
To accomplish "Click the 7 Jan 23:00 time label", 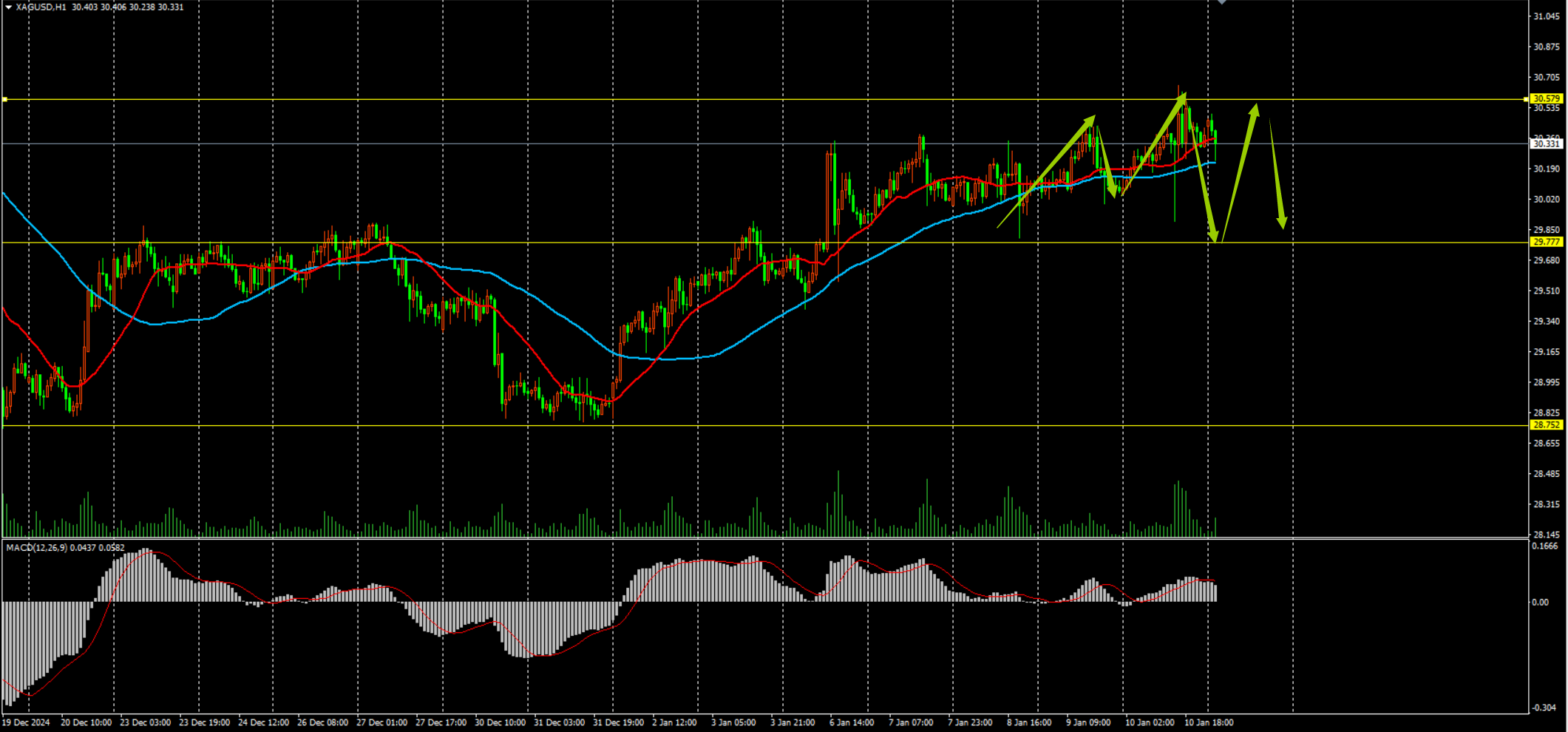I will pos(970,722).
